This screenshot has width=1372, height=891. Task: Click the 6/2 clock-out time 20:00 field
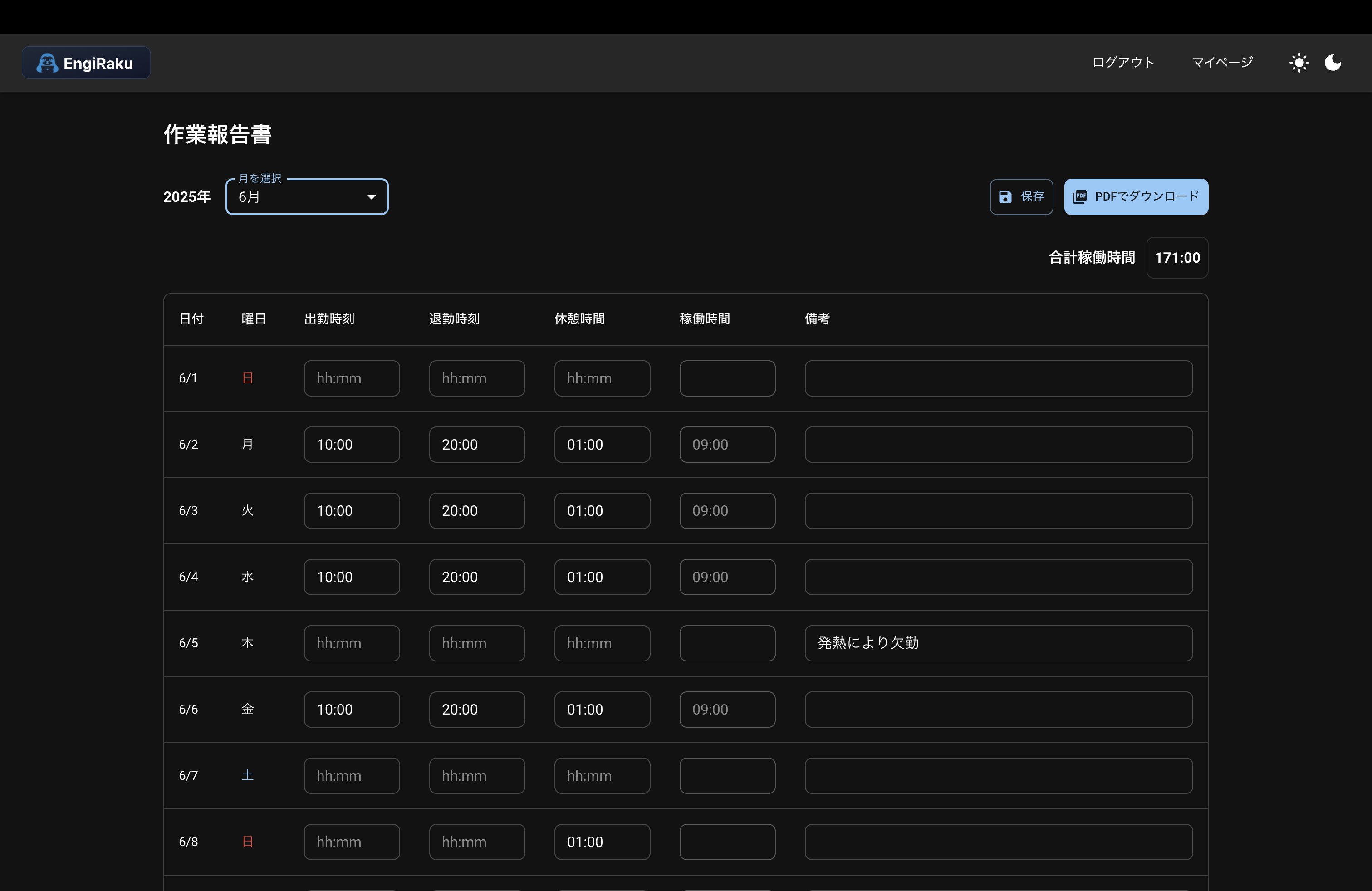477,444
